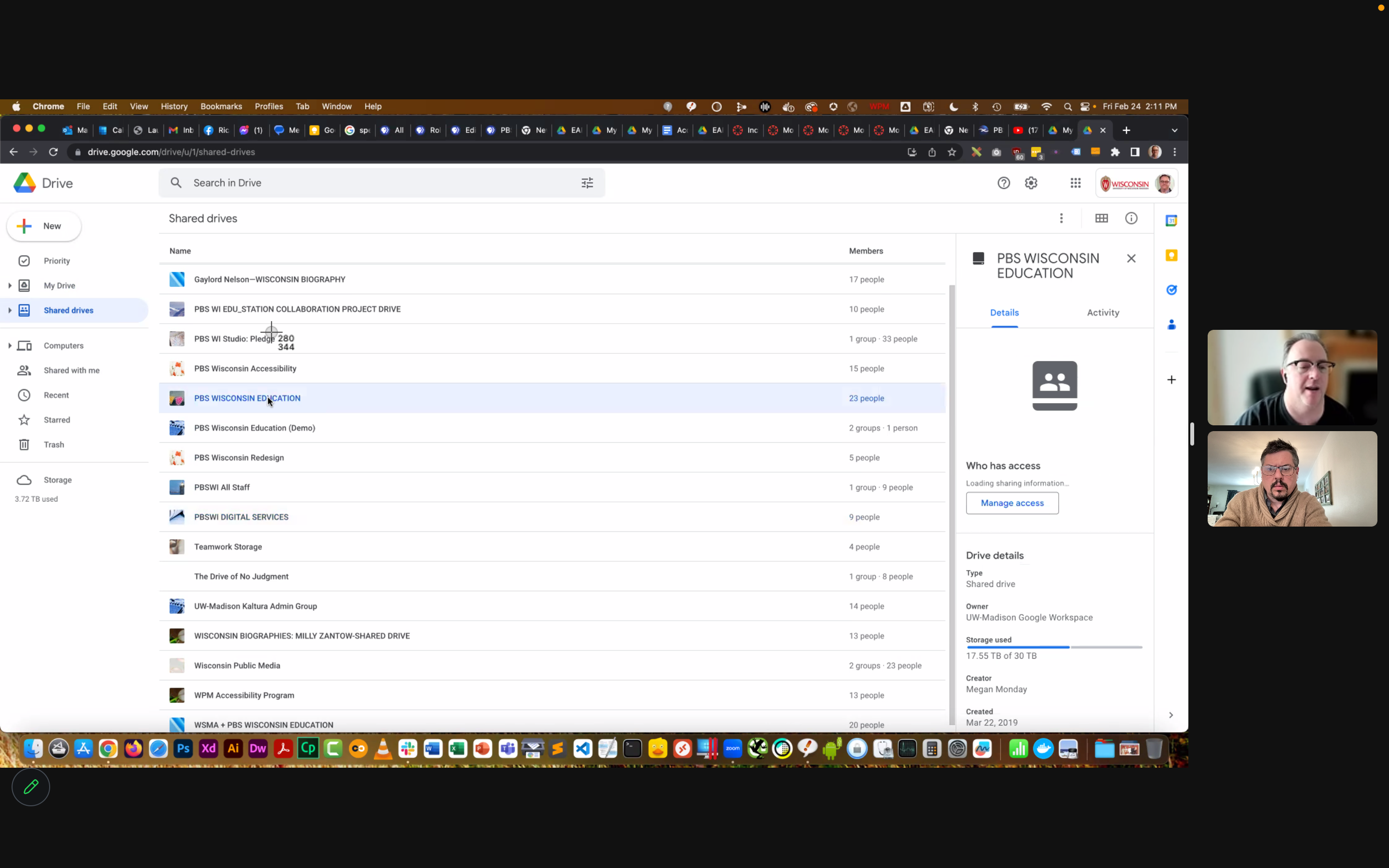Viewport: 1389px width, 868px height.
Task: Open Photoshop from the Dock
Action: coord(183,748)
